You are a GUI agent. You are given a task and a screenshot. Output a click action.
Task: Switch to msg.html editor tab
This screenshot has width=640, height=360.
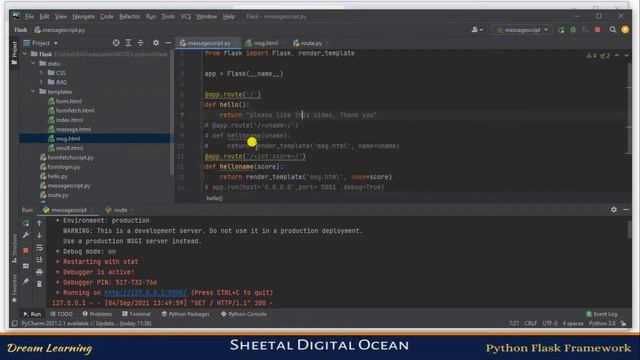(x=265, y=43)
